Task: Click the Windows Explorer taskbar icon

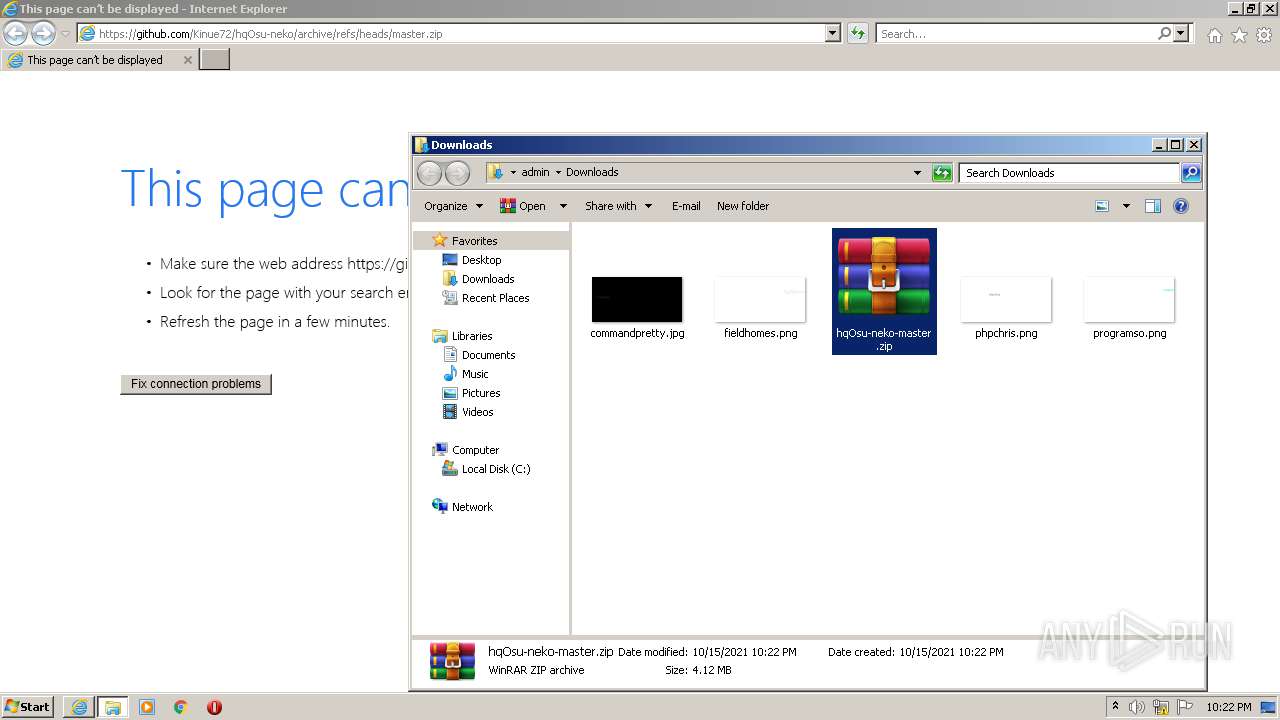Action: point(113,707)
